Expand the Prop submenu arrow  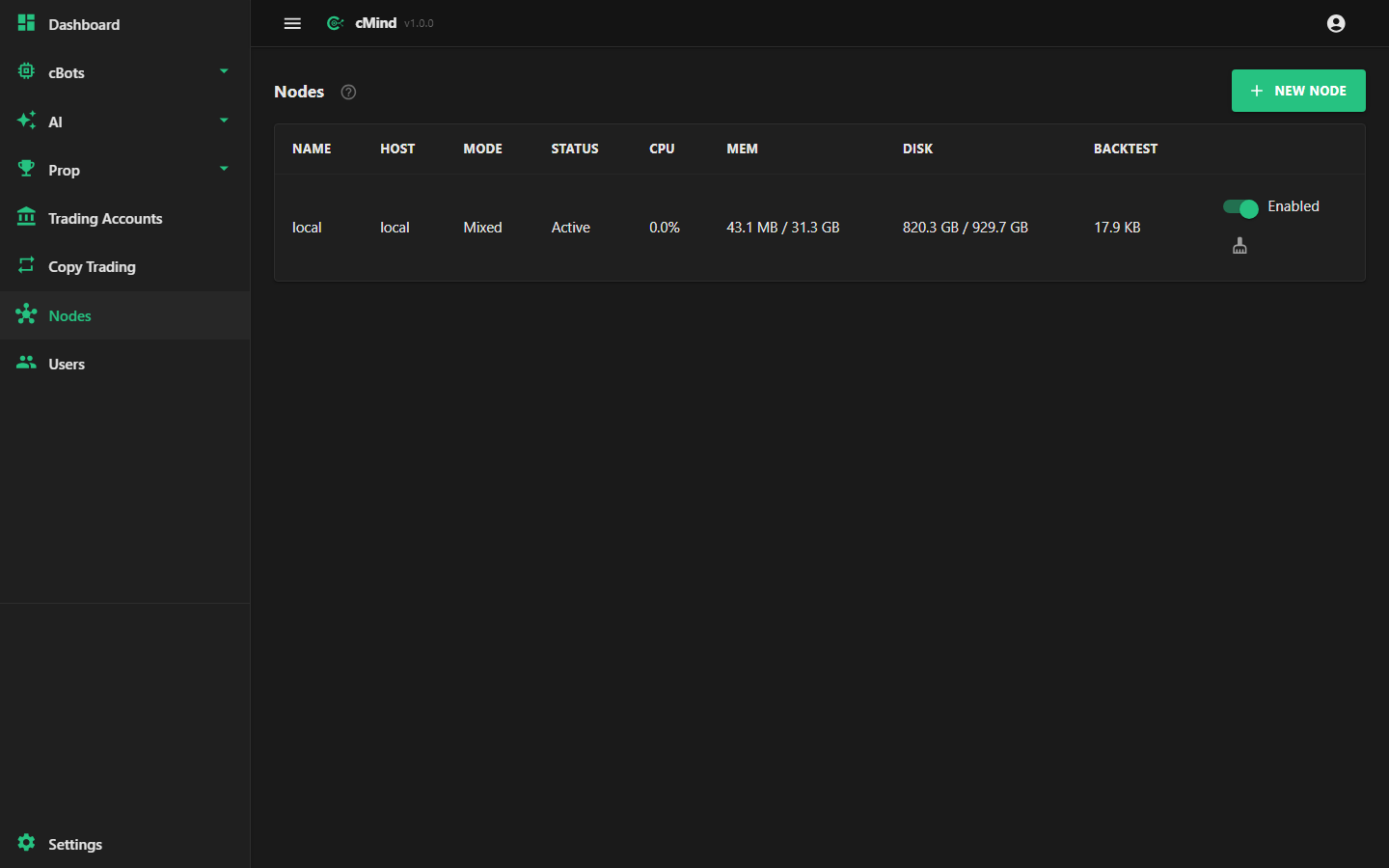[x=224, y=169]
